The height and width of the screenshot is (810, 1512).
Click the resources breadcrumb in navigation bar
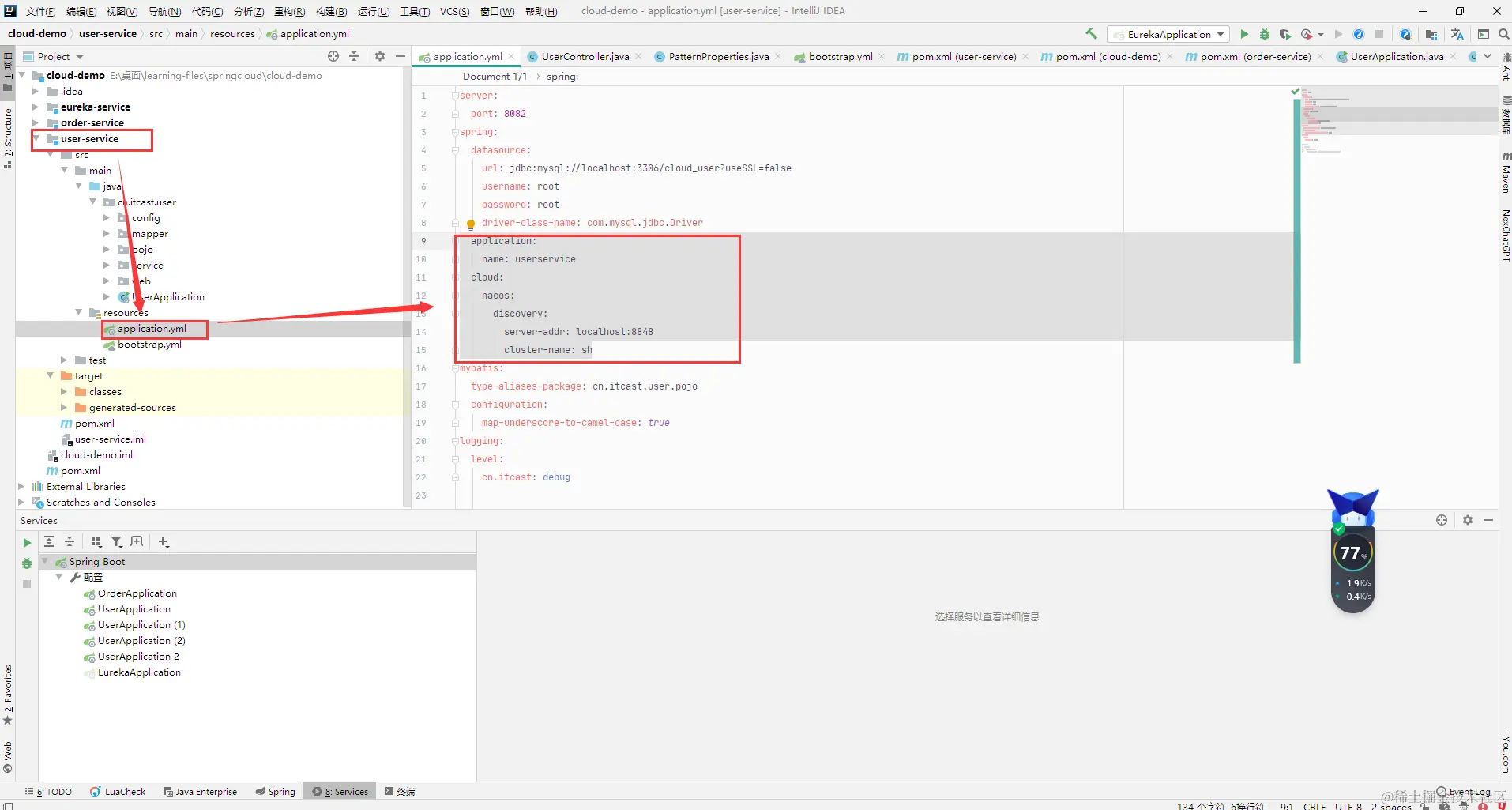232,34
